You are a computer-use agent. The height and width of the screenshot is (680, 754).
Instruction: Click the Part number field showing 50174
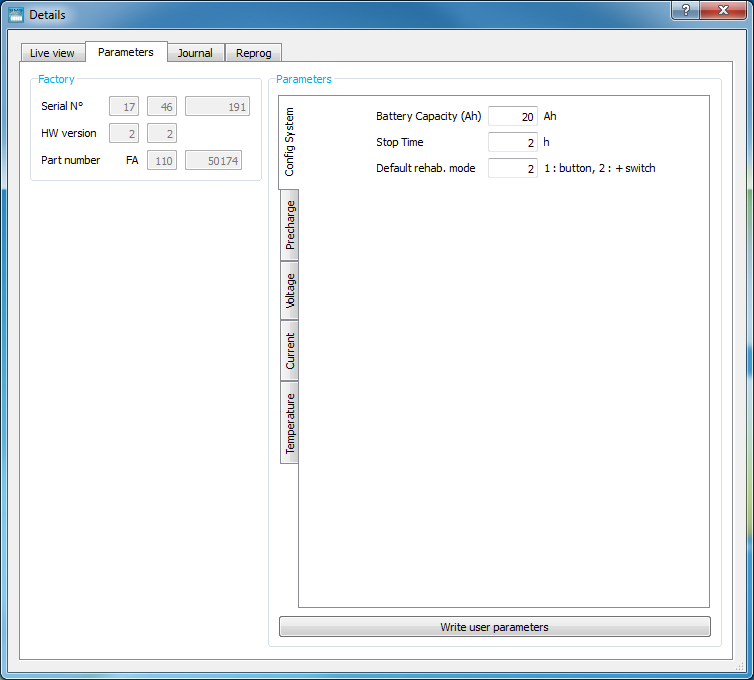click(x=214, y=160)
